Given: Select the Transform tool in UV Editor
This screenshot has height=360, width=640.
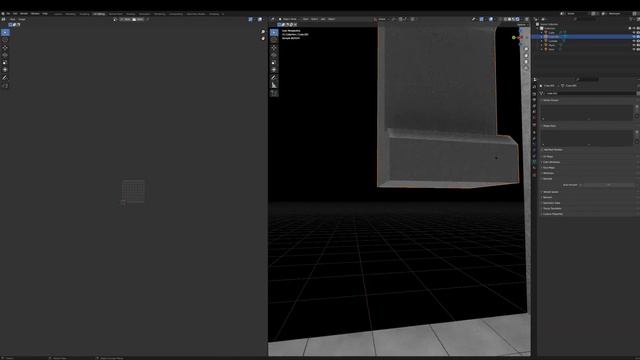Looking at the screenshot, I should (x=5, y=70).
